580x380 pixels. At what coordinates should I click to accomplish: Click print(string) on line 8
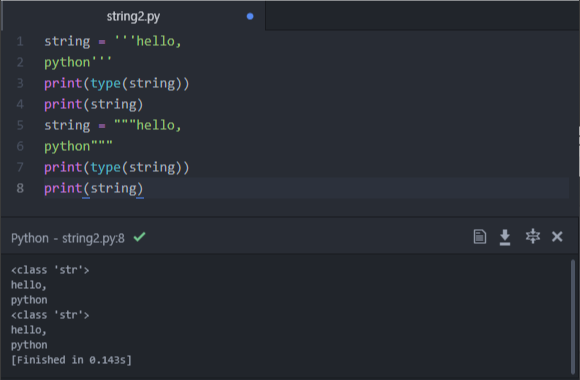tap(94, 189)
